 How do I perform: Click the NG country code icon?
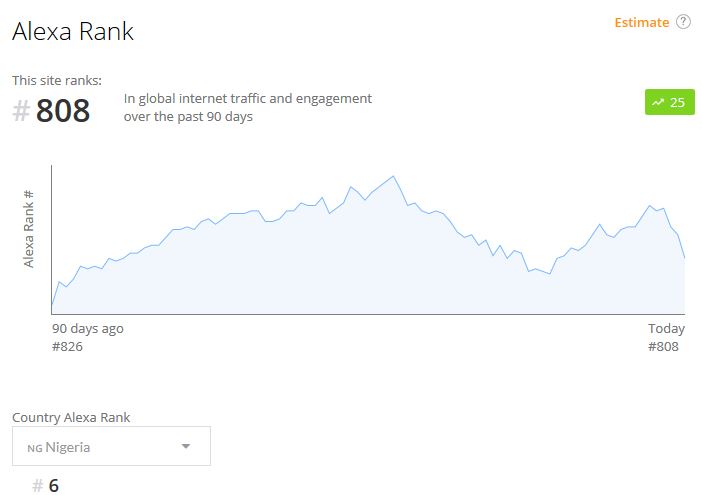(33, 448)
